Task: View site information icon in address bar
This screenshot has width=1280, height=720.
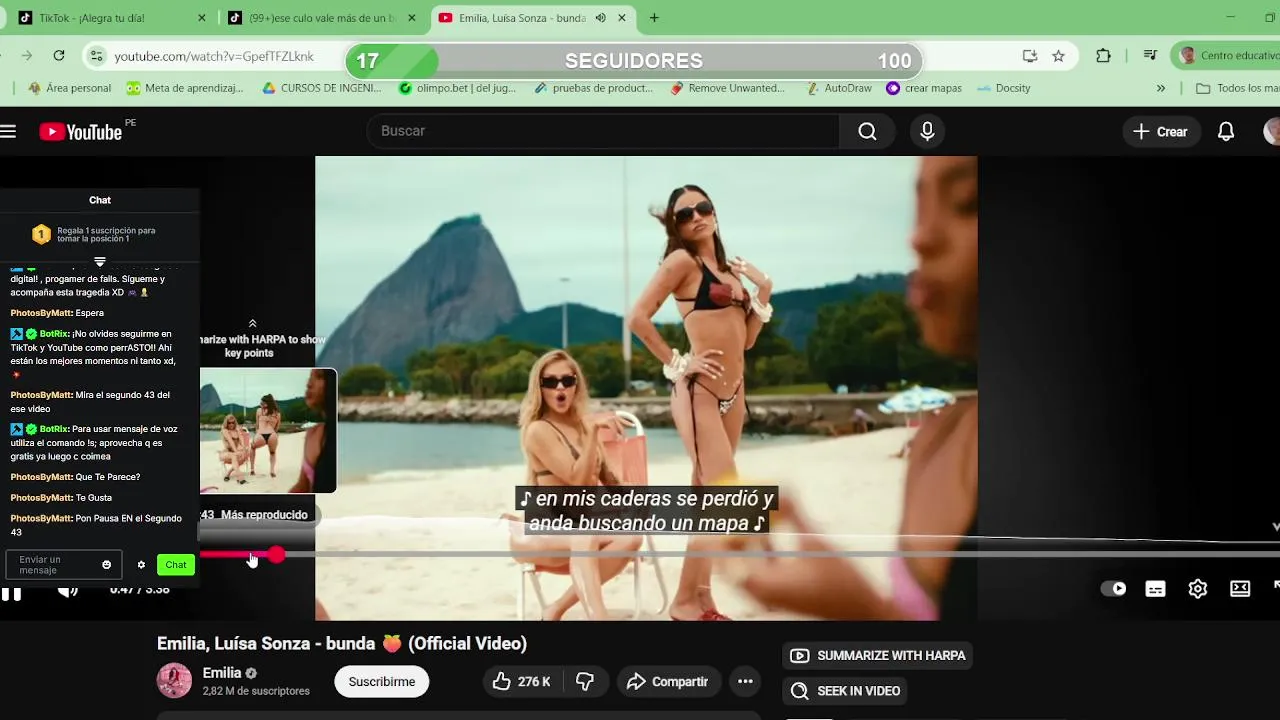Action: click(x=97, y=56)
